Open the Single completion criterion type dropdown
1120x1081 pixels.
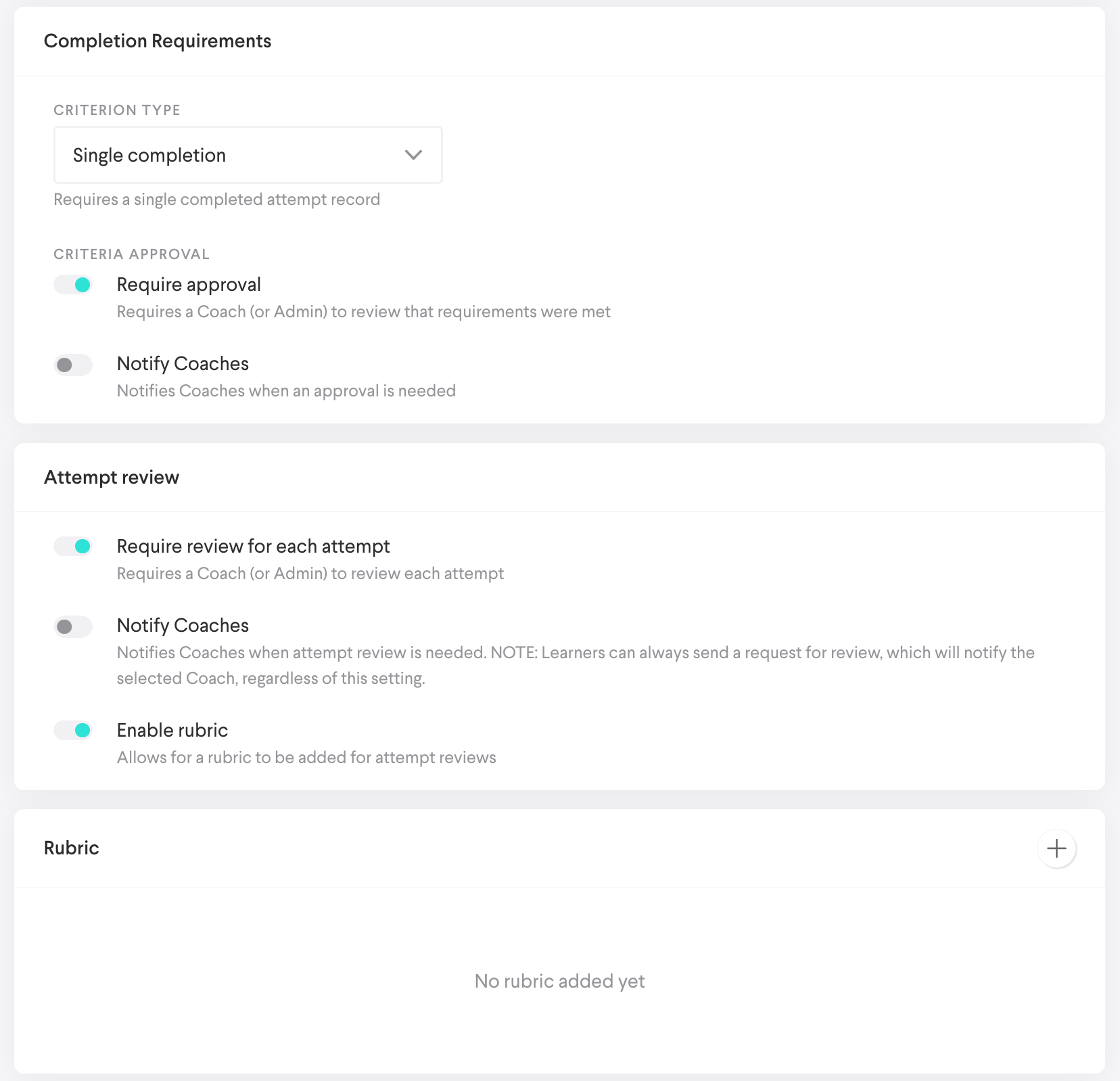coord(247,155)
